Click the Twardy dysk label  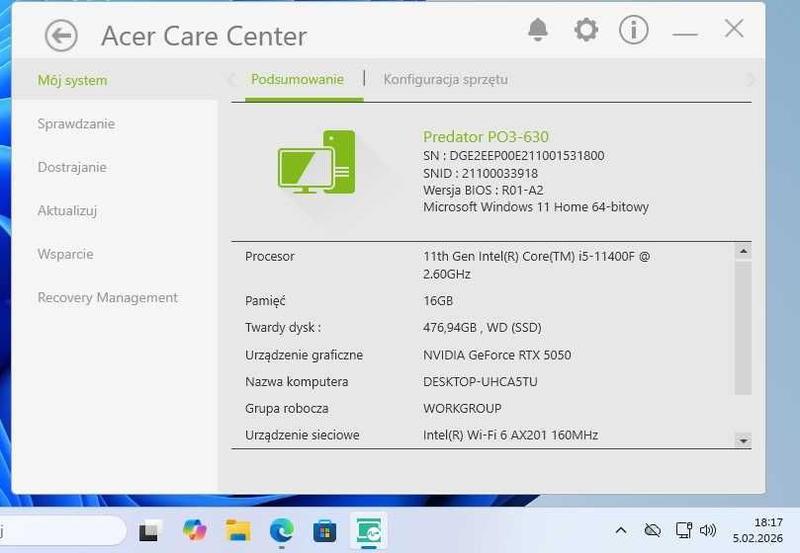pos(283,328)
